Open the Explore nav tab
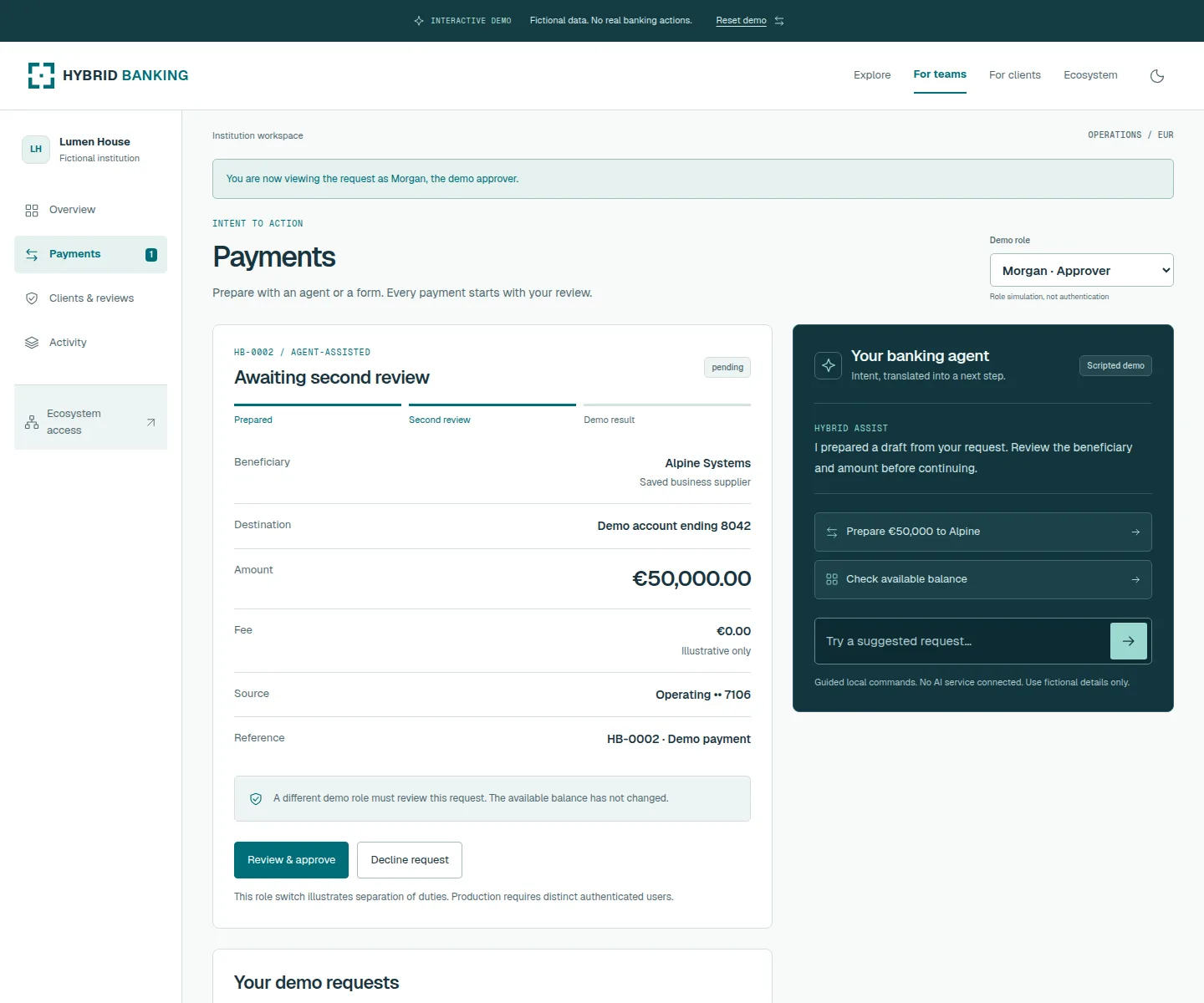1204x1003 pixels. [872, 75]
